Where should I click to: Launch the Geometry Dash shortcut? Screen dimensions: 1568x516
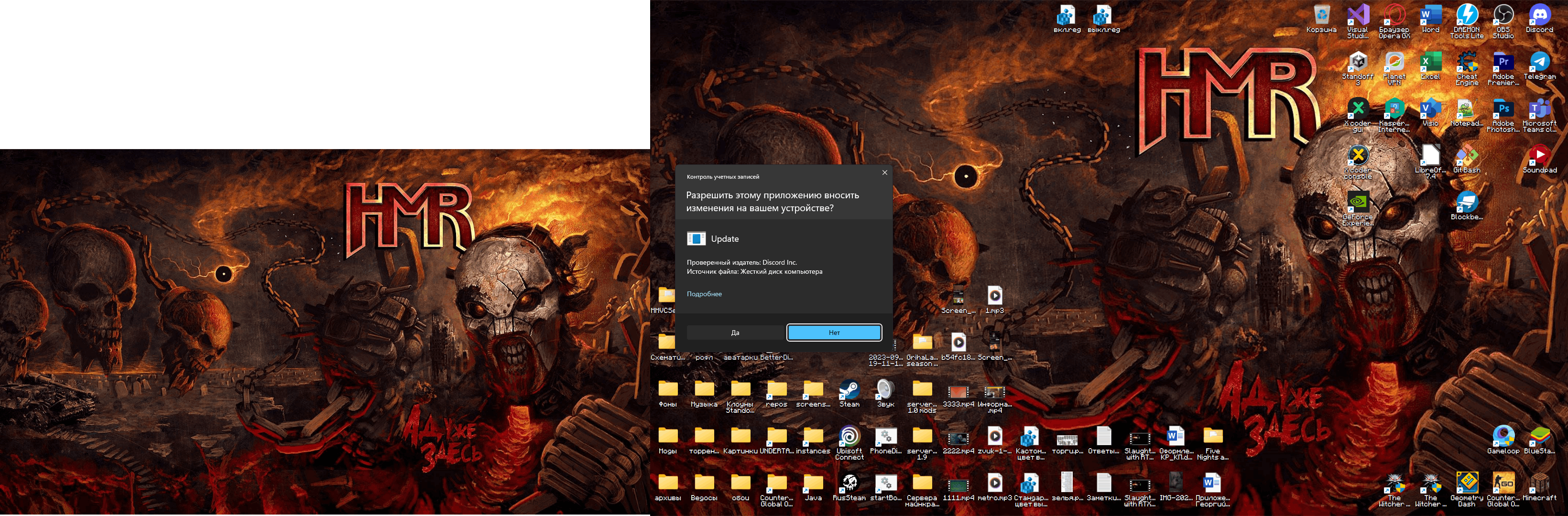[1467, 489]
